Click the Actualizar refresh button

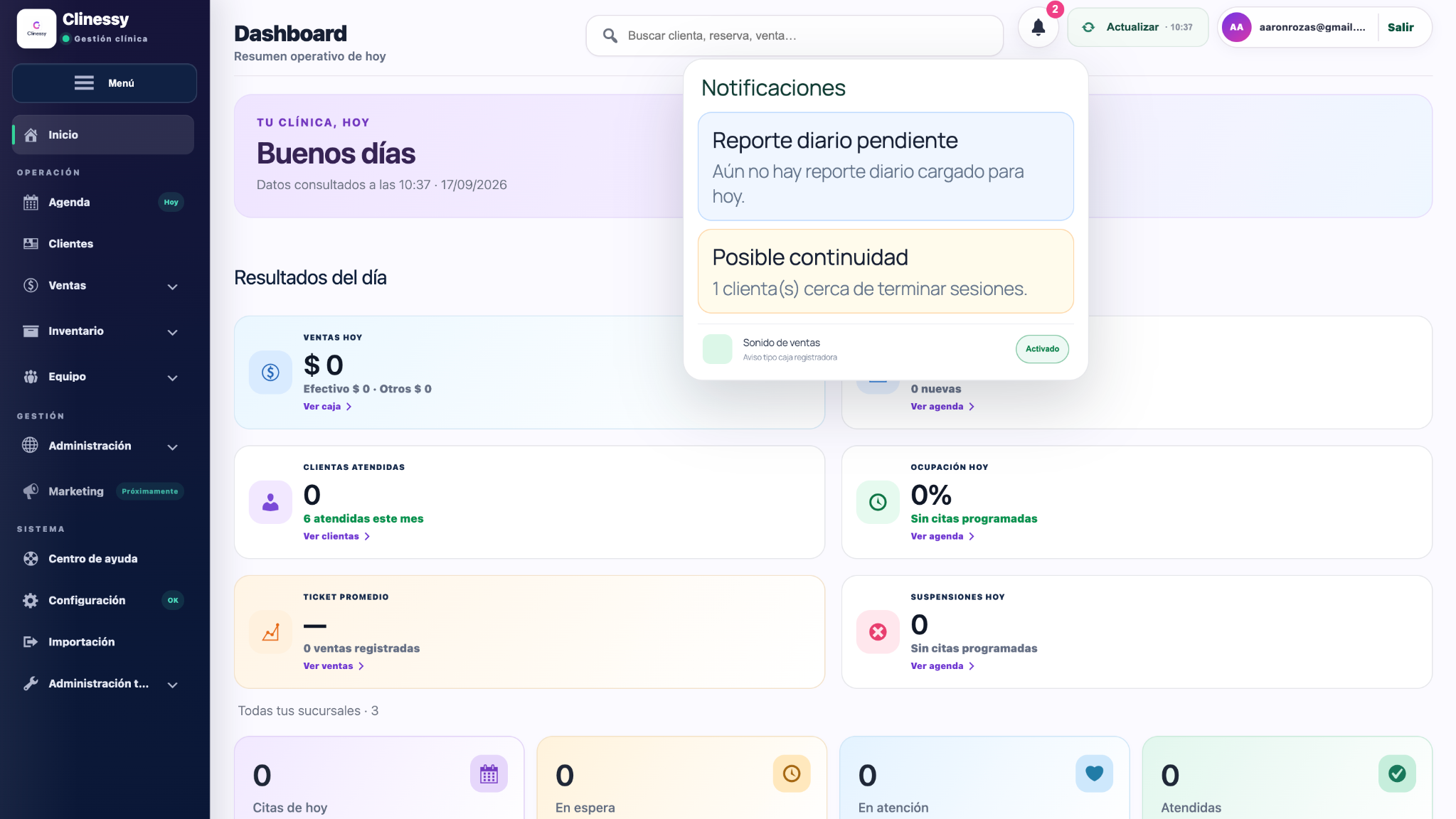point(1137,28)
